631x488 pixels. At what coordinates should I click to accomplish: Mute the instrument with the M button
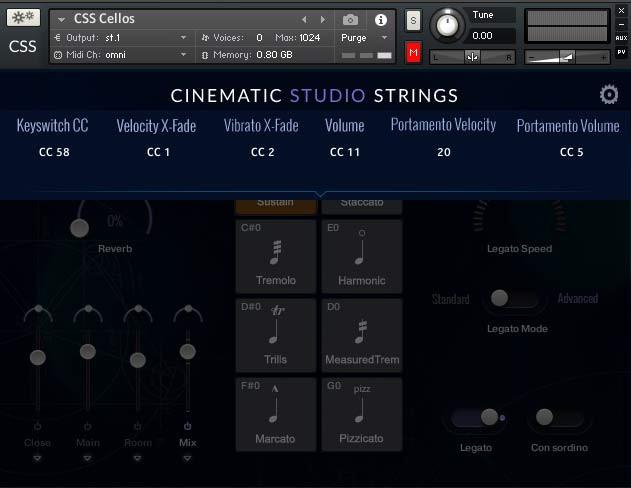point(413,52)
